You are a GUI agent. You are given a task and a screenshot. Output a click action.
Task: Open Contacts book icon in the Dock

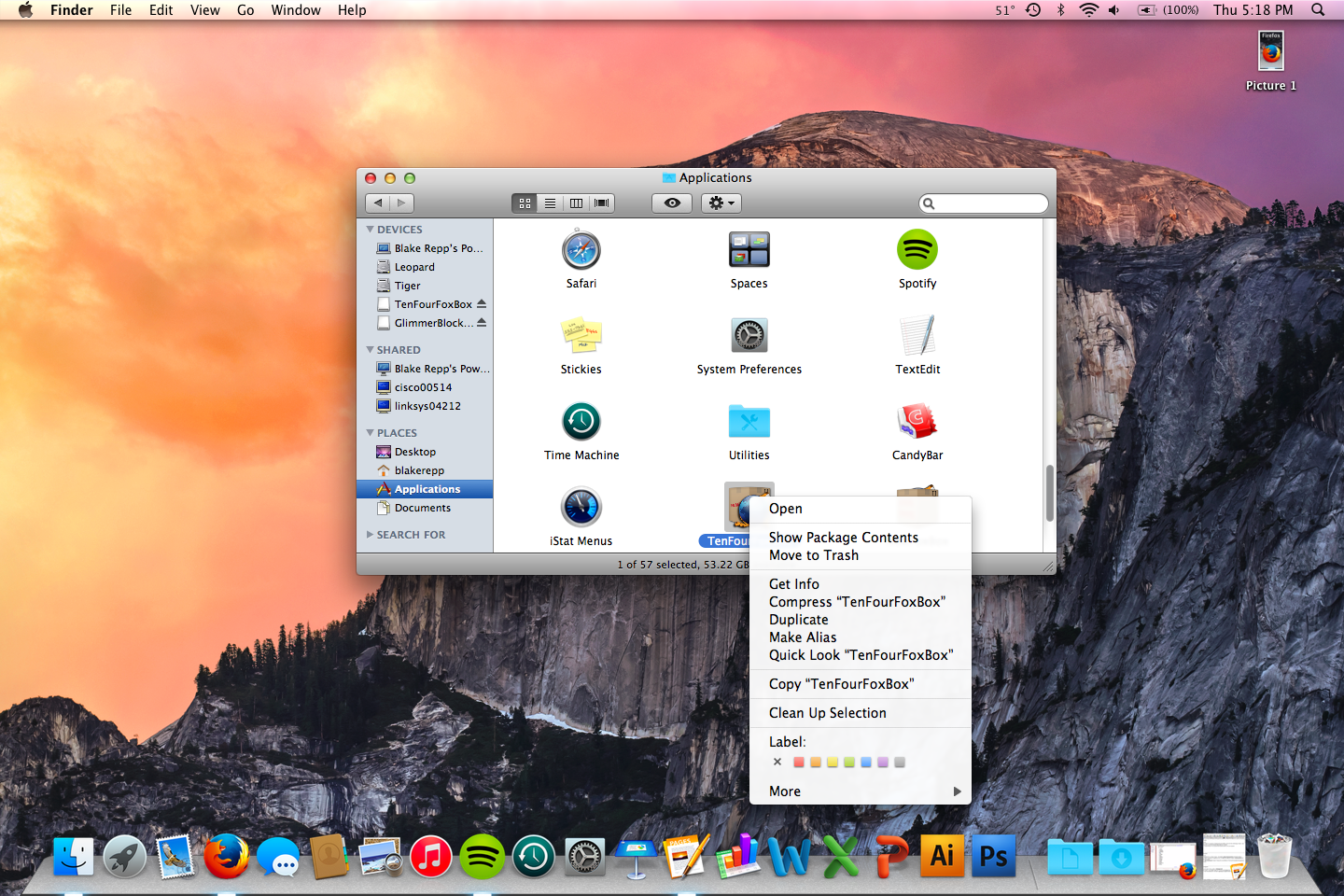point(329,857)
